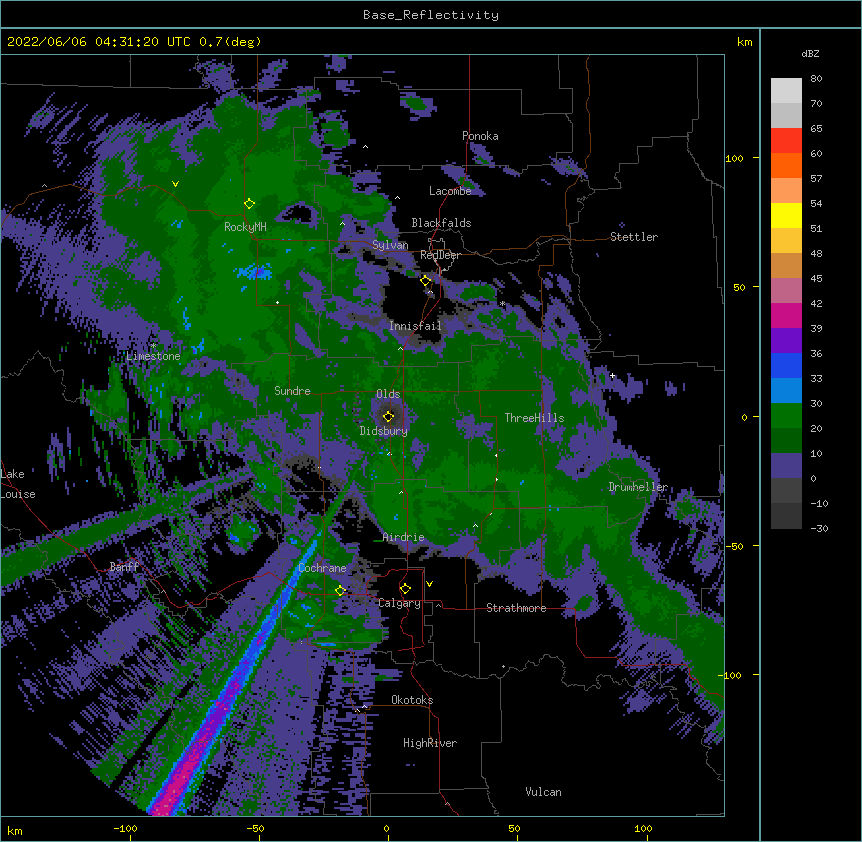This screenshot has width=862, height=842.
Task: Click the Strathmore label
Action: pyautogui.click(x=516, y=608)
